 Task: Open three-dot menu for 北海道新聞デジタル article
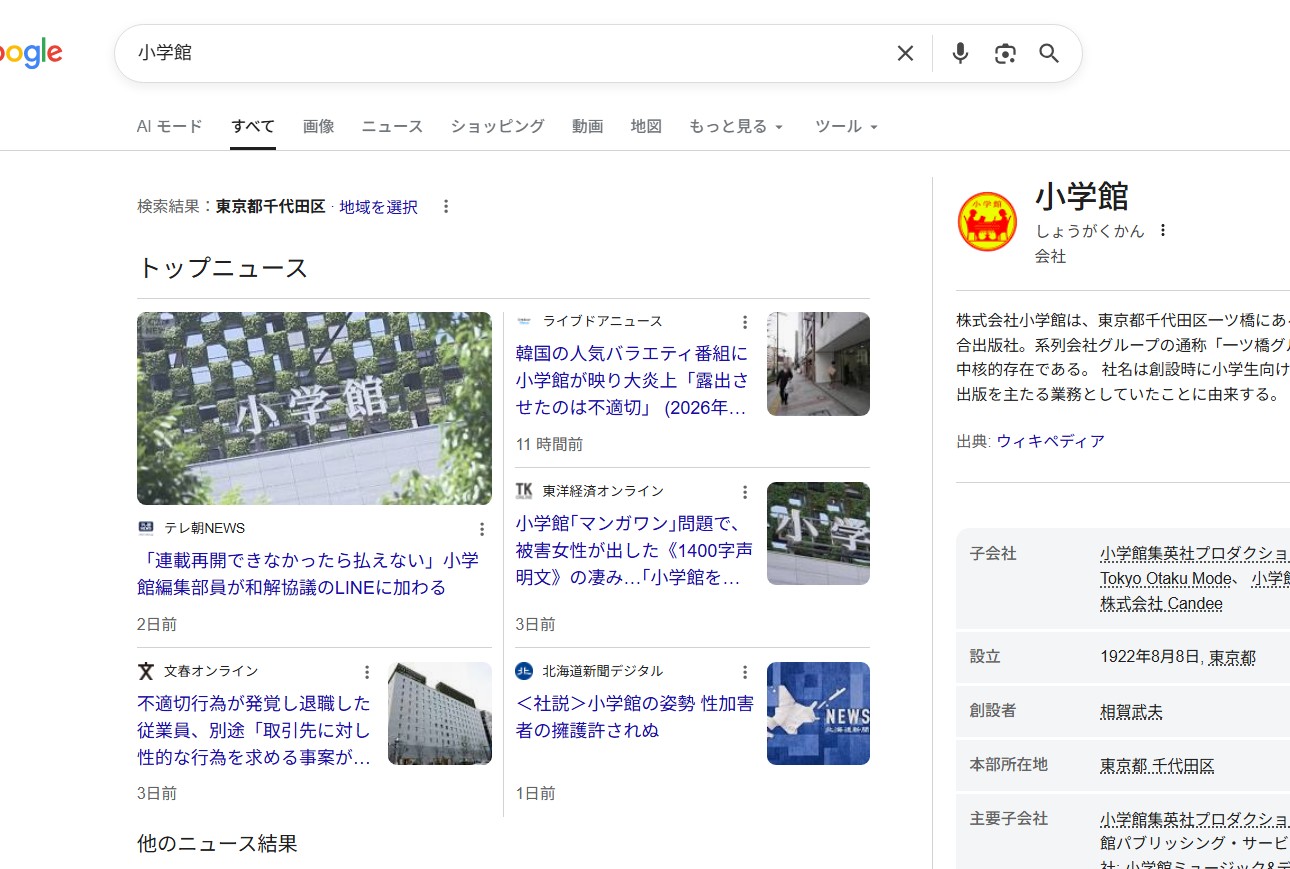point(744,672)
